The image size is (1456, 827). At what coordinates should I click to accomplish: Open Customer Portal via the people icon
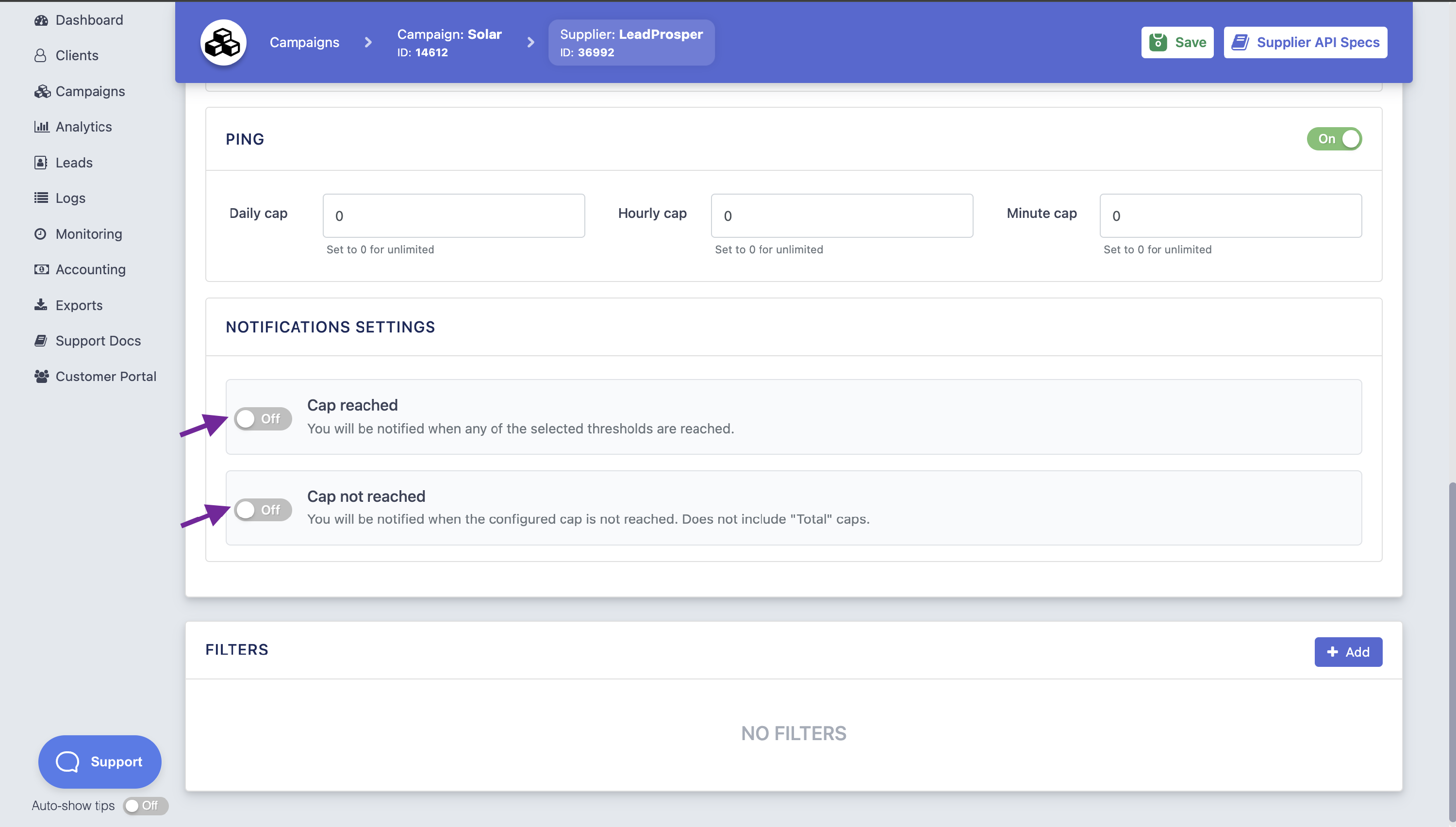[x=41, y=376]
